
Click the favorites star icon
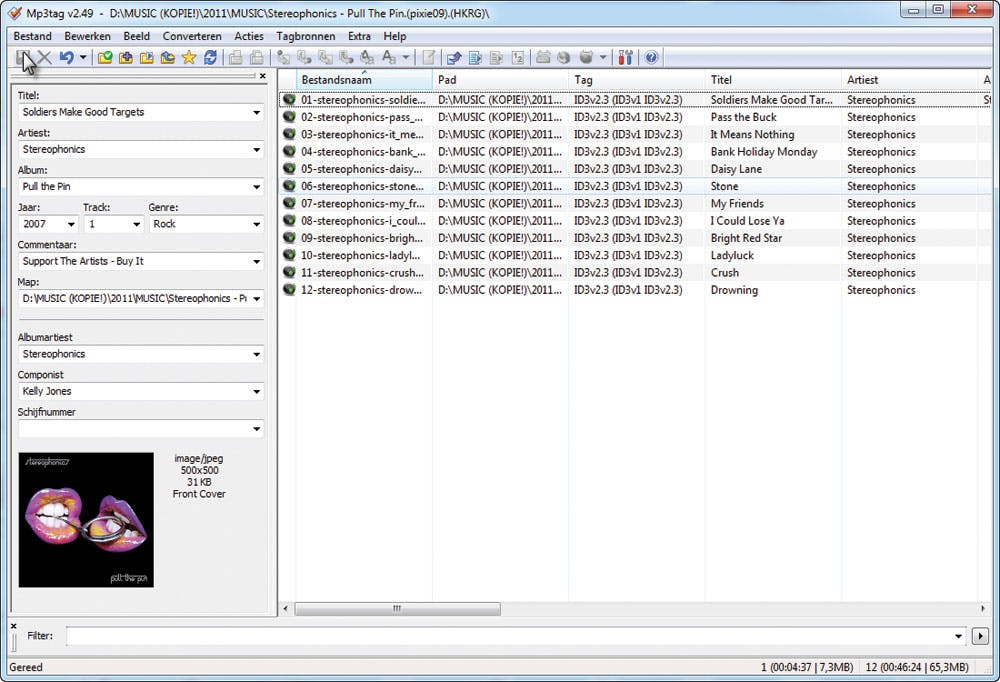click(x=189, y=58)
